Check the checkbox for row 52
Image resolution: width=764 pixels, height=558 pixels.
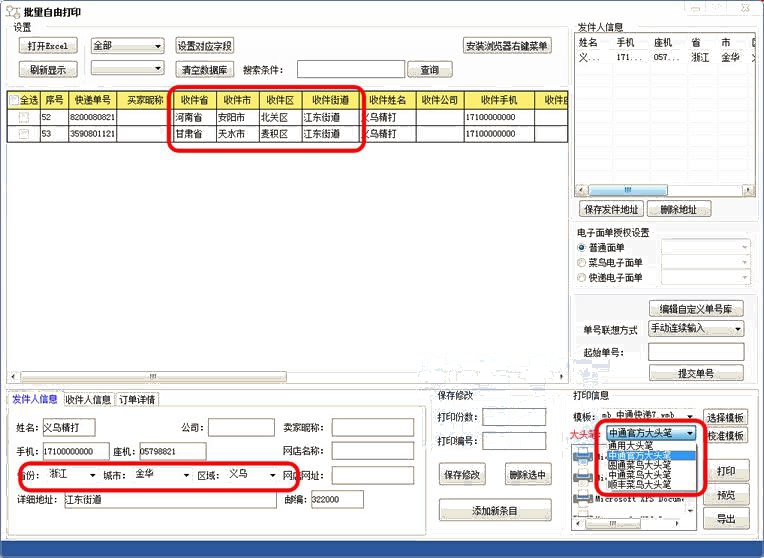pyautogui.click(x=24, y=117)
